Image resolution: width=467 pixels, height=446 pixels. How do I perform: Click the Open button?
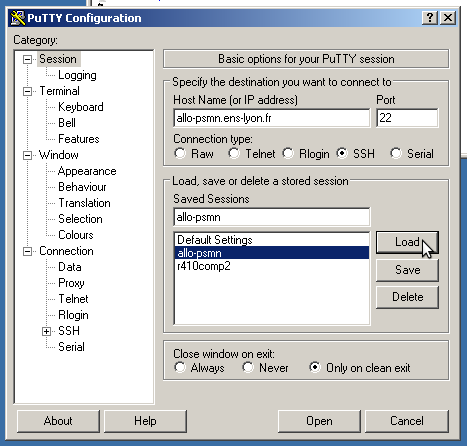click(319, 421)
